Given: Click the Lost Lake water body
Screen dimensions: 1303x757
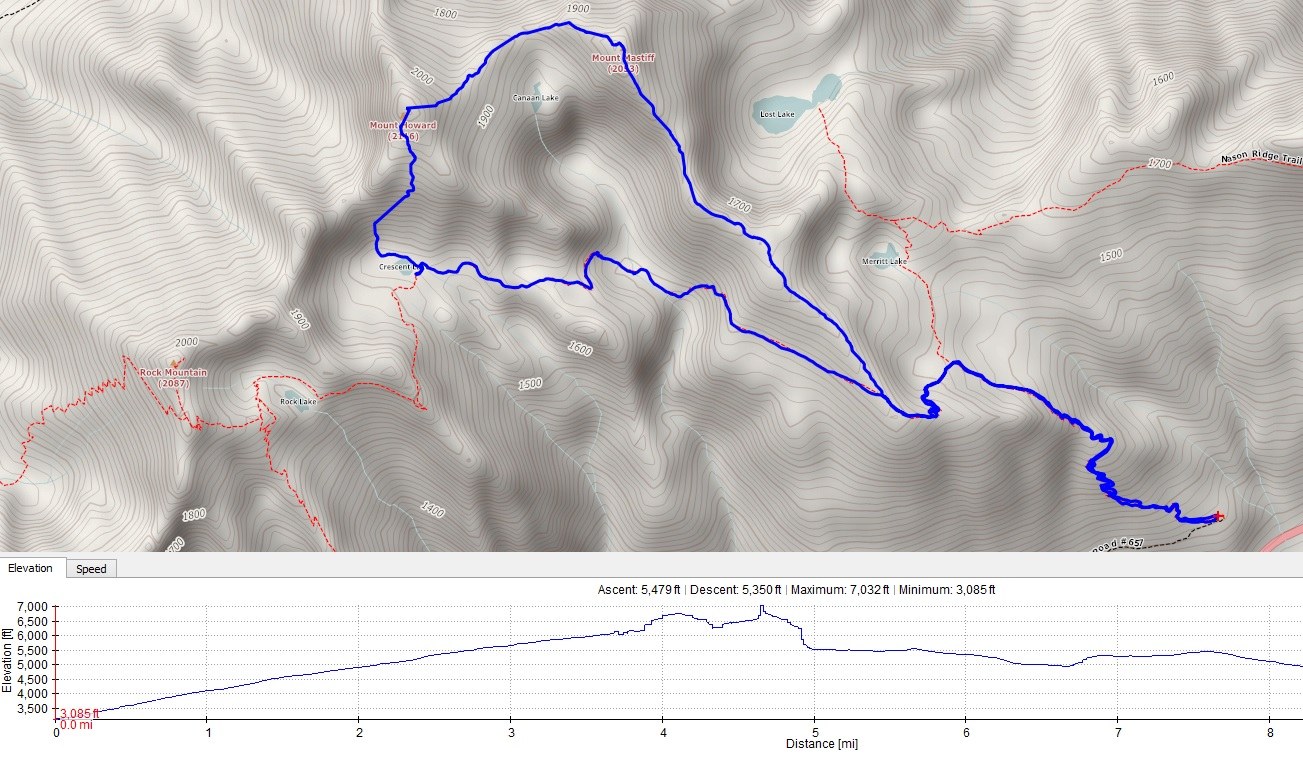Looking at the screenshot, I should point(783,104).
